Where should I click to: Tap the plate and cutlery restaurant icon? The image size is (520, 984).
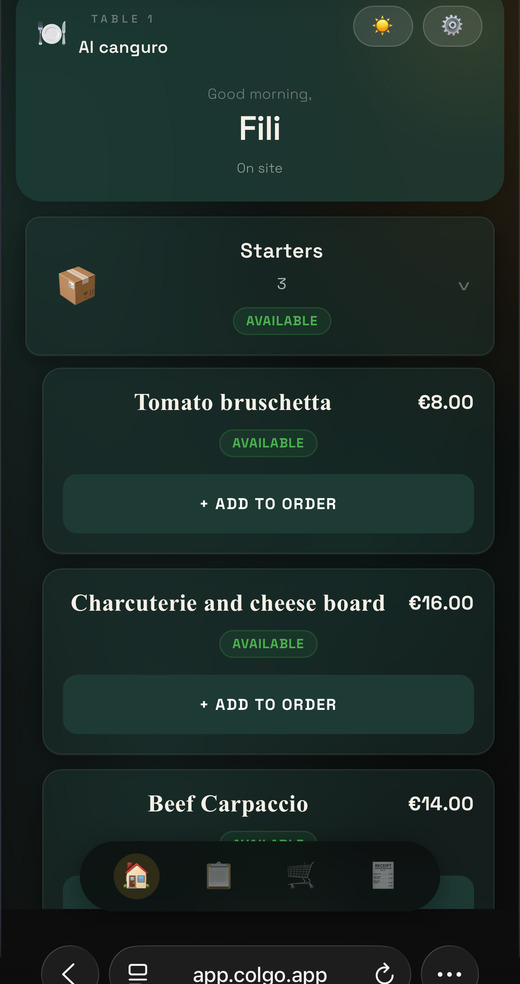[x=52, y=33]
